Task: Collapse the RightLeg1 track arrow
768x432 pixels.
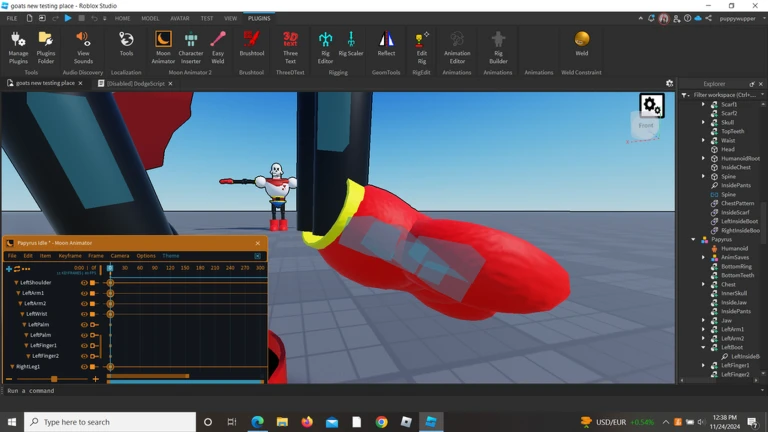Action: tap(12, 366)
